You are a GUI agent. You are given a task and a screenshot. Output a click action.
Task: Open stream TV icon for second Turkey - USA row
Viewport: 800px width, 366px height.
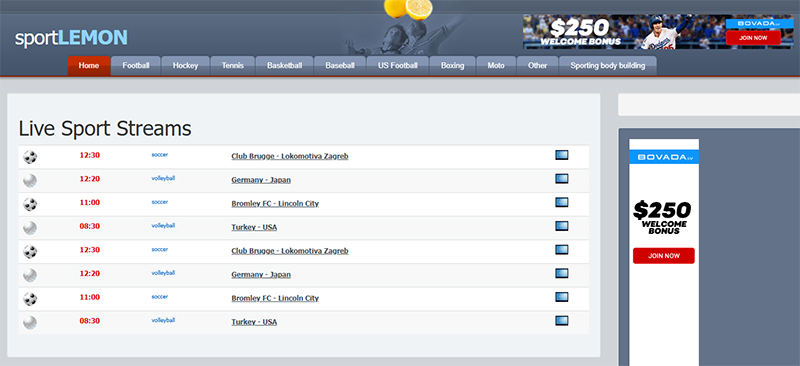(x=562, y=321)
